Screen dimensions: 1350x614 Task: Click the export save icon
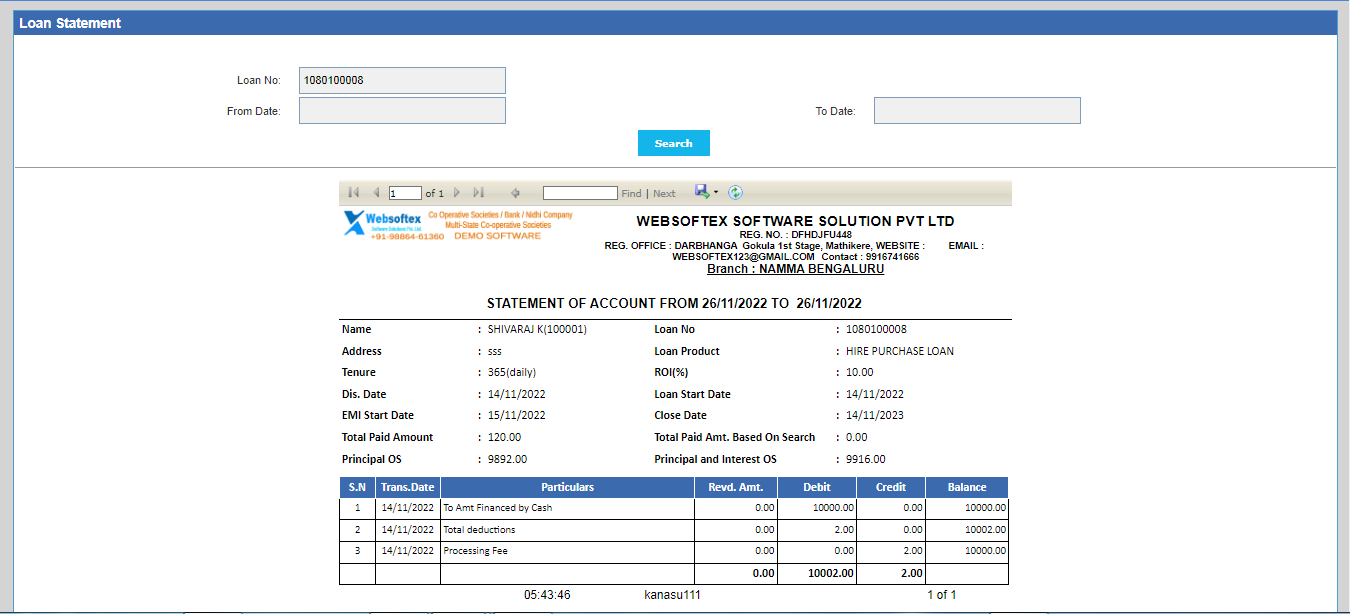(x=702, y=192)
